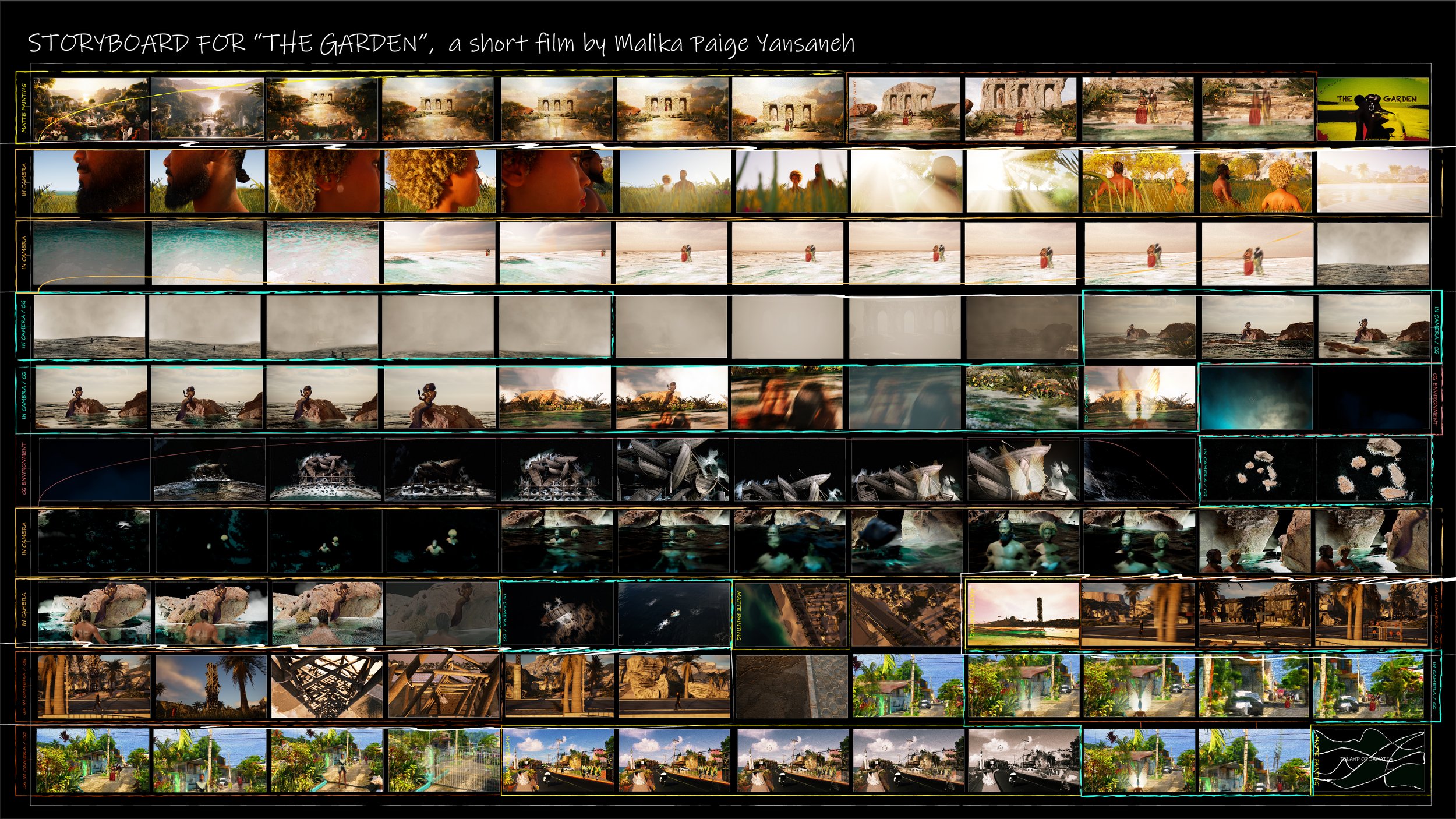The height and width of the screenshot is (819, 1456).
Task: Click the "MATTE PAINTING" label on first row
Action: coord(24,108)
